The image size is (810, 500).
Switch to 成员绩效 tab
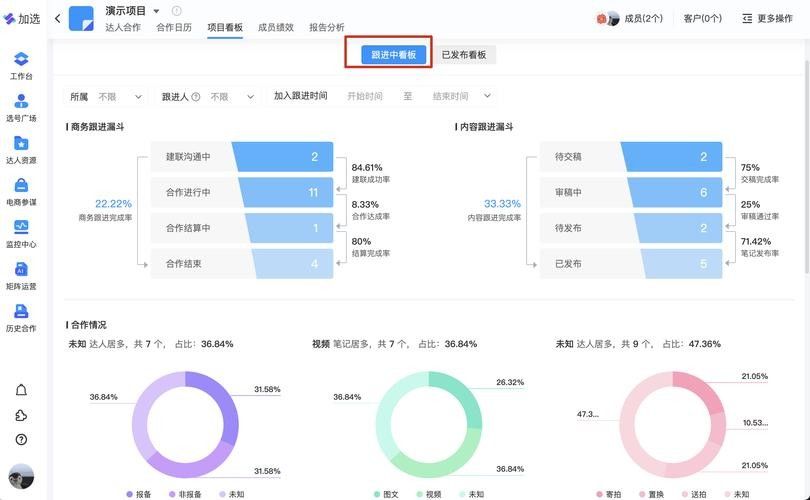[x=276, y=27]
